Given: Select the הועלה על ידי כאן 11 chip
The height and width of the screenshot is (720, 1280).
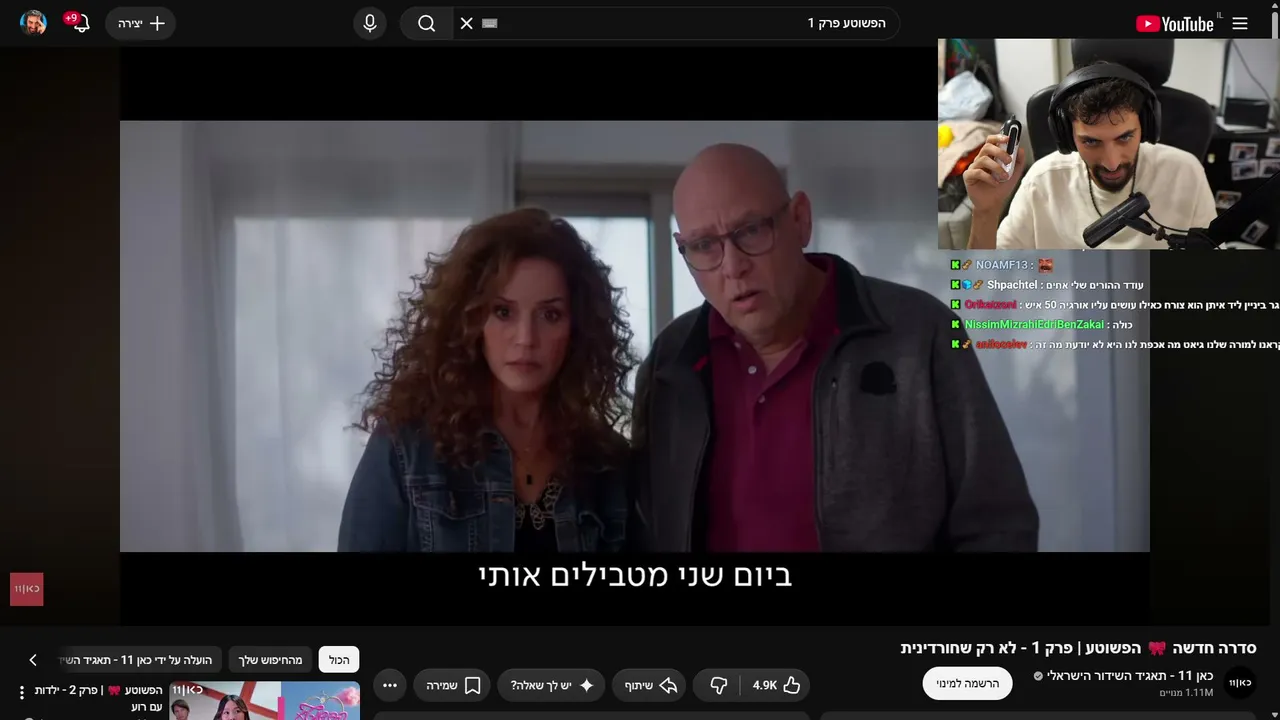Looking at the screenshot, I should [x=140, y=660].
